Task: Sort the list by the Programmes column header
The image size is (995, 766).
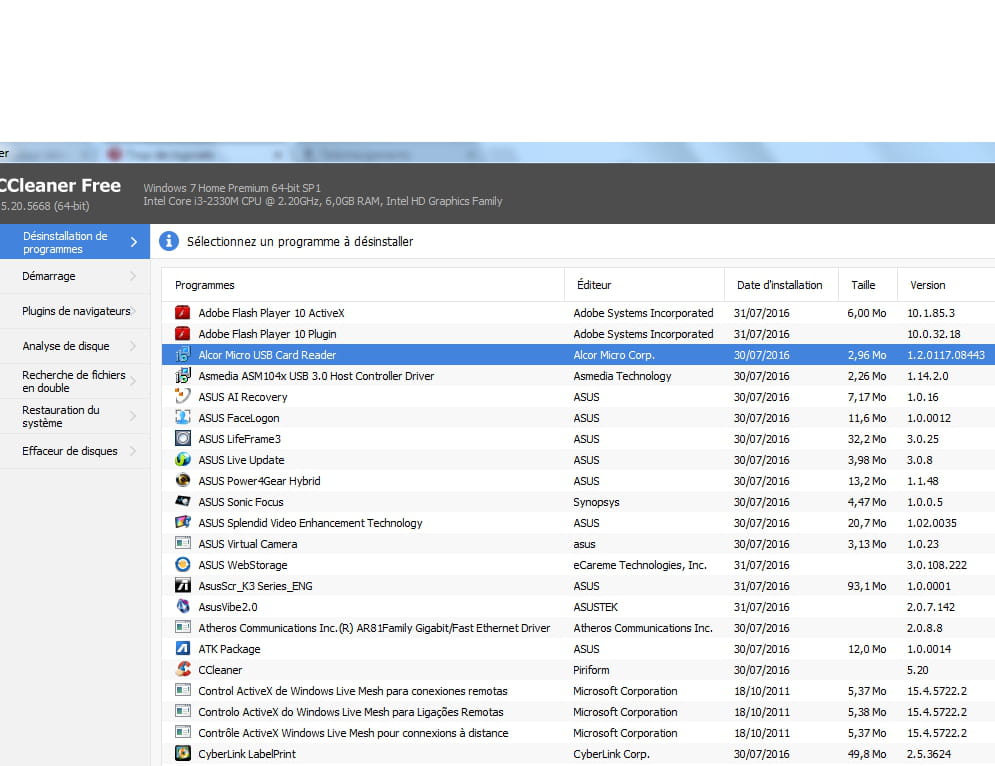Action: click(364, 285)
